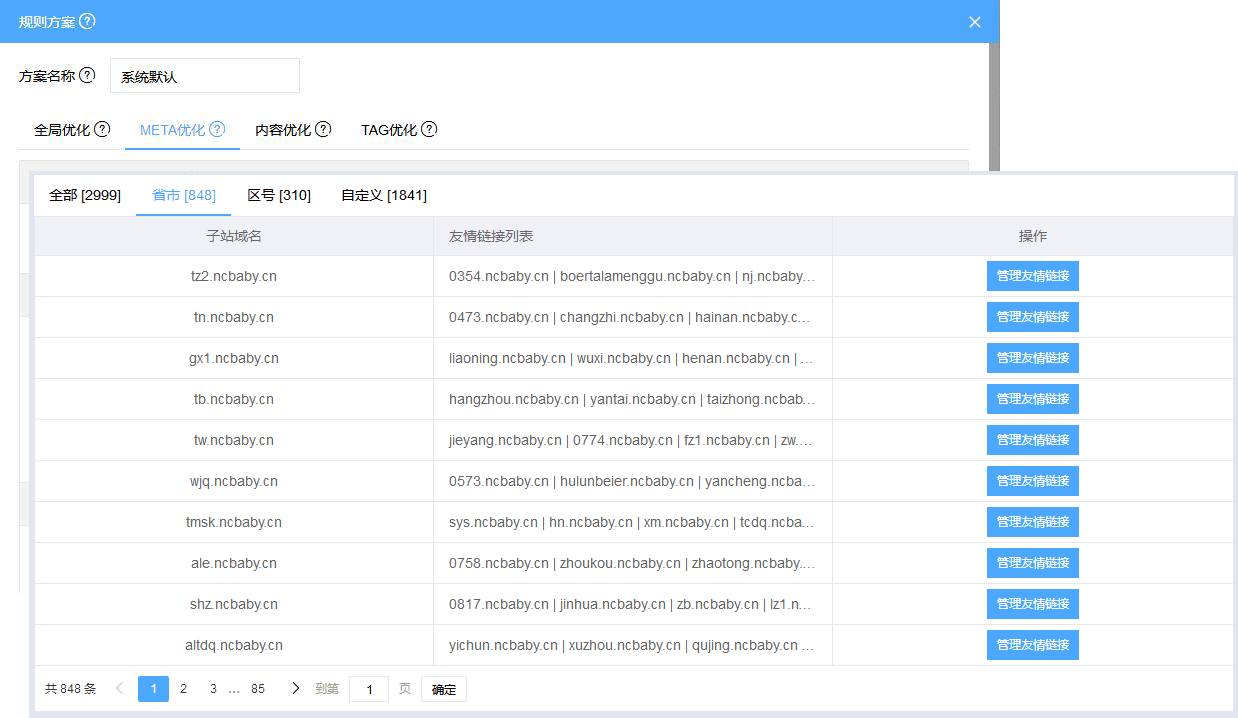Focus the page number input field

click(x=369, y=689)
